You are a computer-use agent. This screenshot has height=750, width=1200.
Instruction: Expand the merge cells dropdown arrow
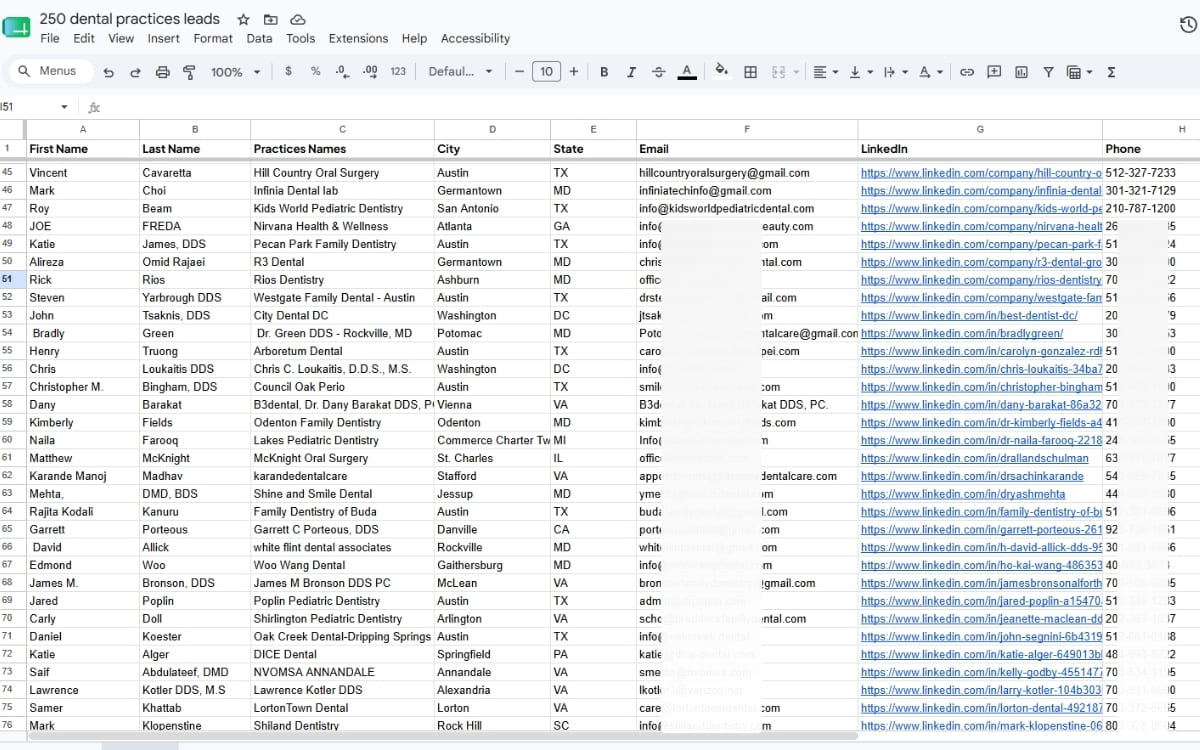click(796, 72)
